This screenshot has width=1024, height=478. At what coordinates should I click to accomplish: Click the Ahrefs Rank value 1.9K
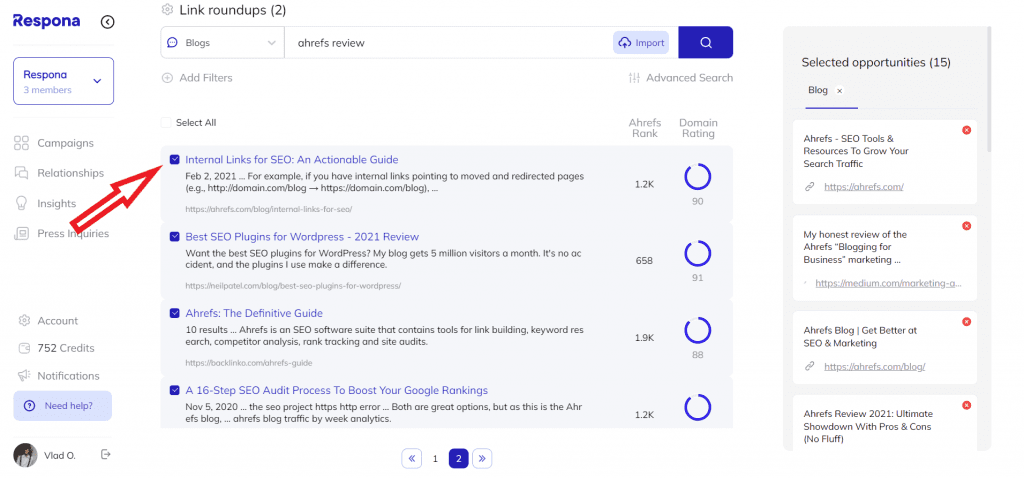pyautogui.click(x=644, y=338)
